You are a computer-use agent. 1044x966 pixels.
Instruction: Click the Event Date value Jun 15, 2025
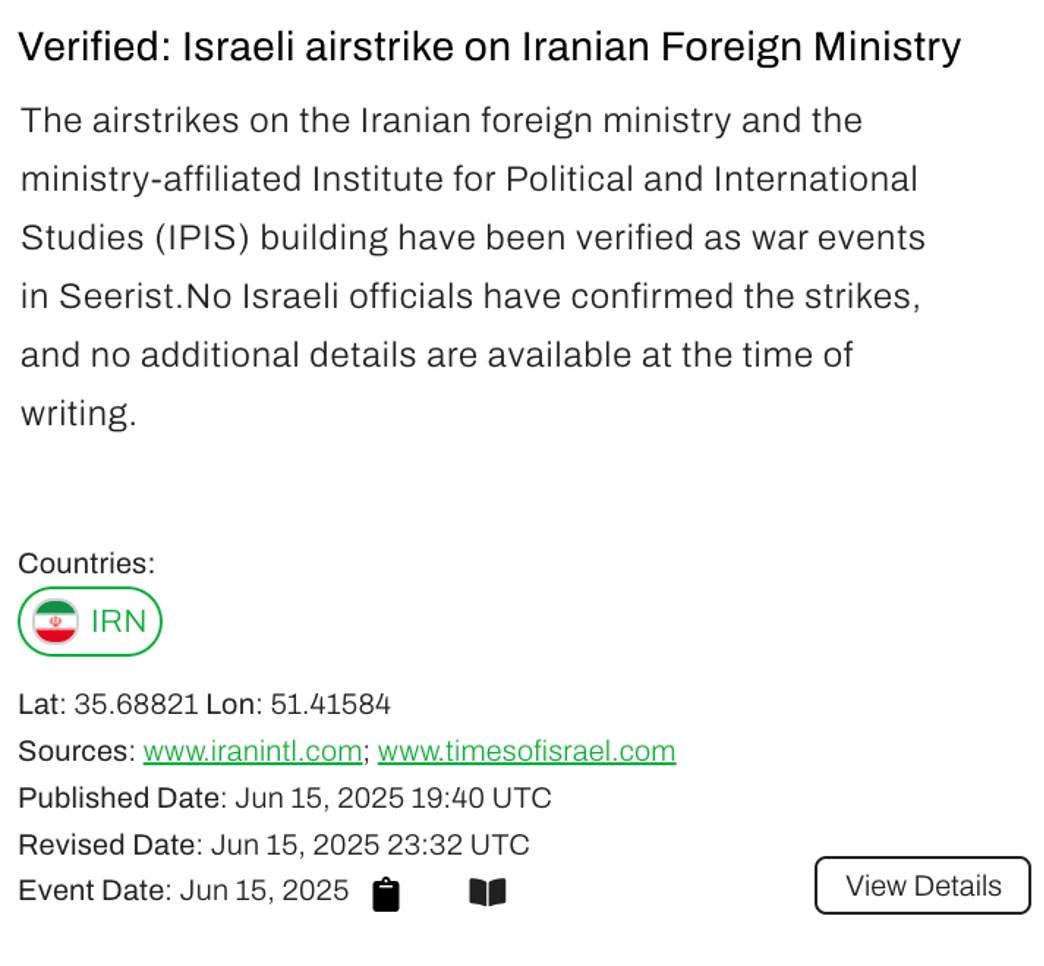264,890
